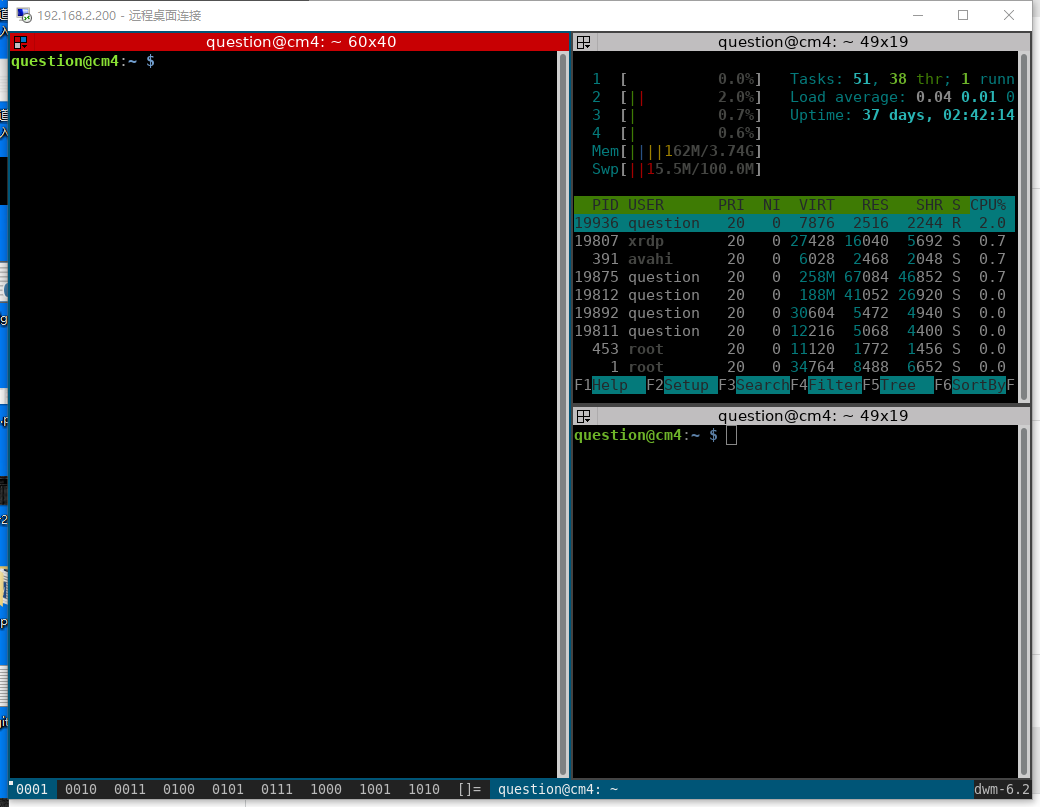Switch to dwm tag 0010
Screen dimensions: 1040x807
point(81,789)
